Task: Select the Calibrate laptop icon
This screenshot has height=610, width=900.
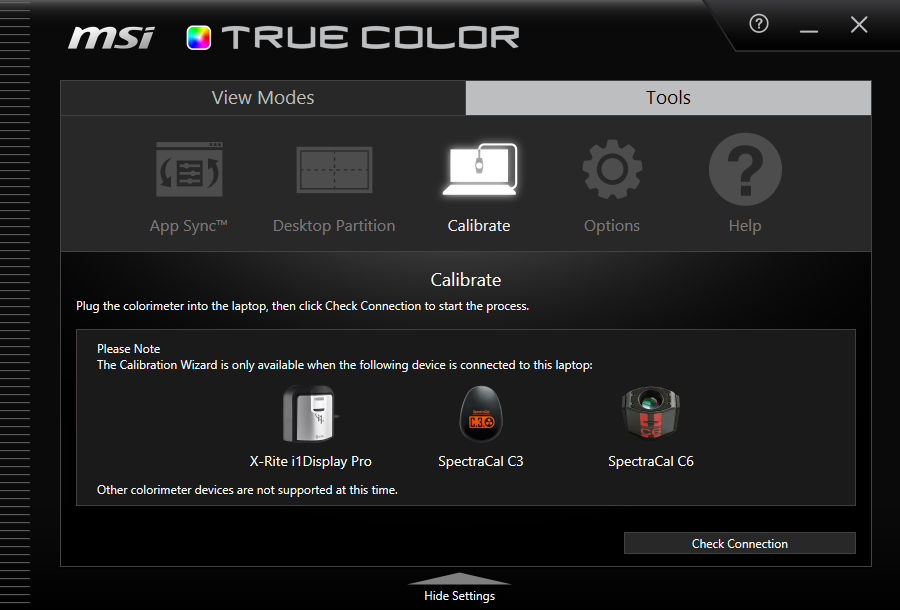Action: point(480,169)
